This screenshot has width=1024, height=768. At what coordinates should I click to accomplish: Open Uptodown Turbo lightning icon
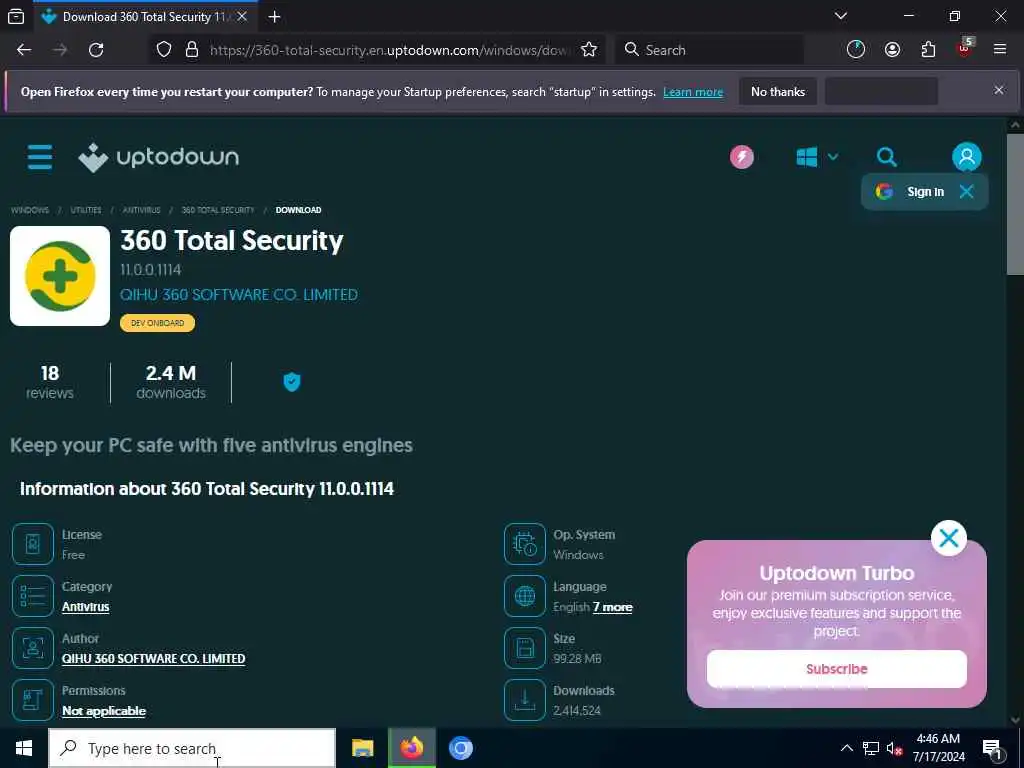tap(742, 157)
